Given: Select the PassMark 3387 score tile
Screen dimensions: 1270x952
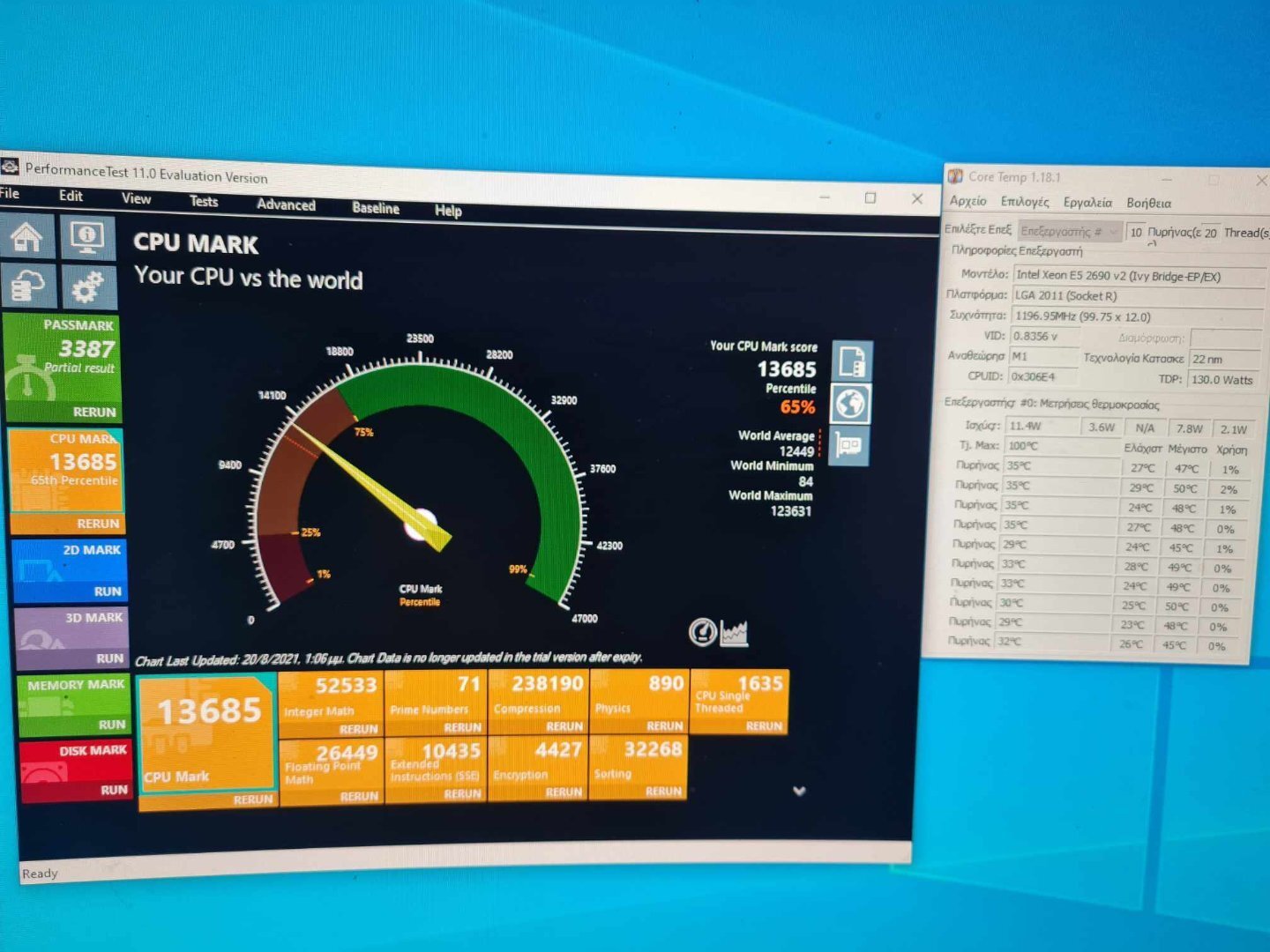Looking at the screenshot, I should pyautogui.click(x=63, y=357).
